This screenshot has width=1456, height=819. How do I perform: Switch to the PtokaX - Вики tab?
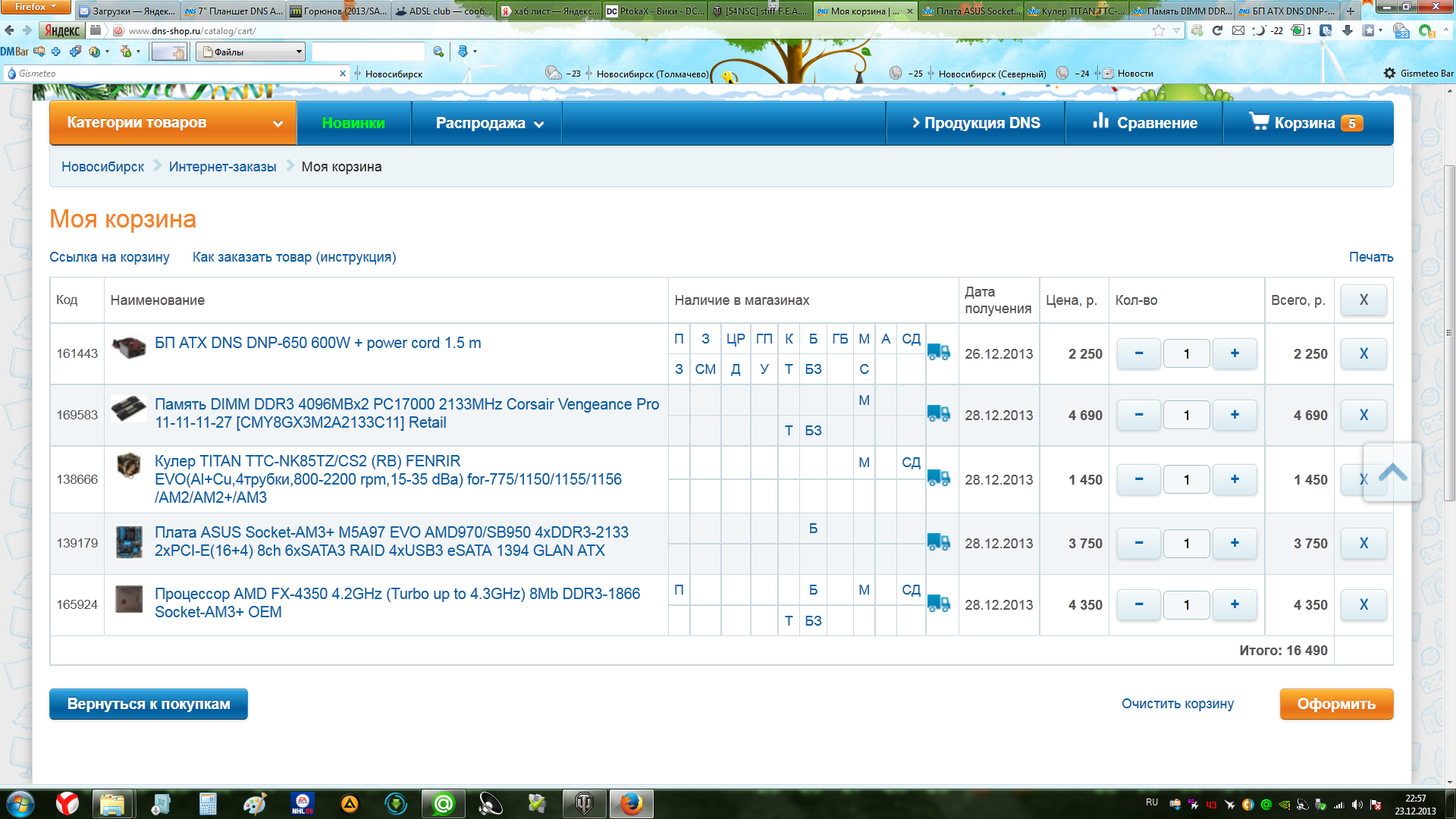654,11
